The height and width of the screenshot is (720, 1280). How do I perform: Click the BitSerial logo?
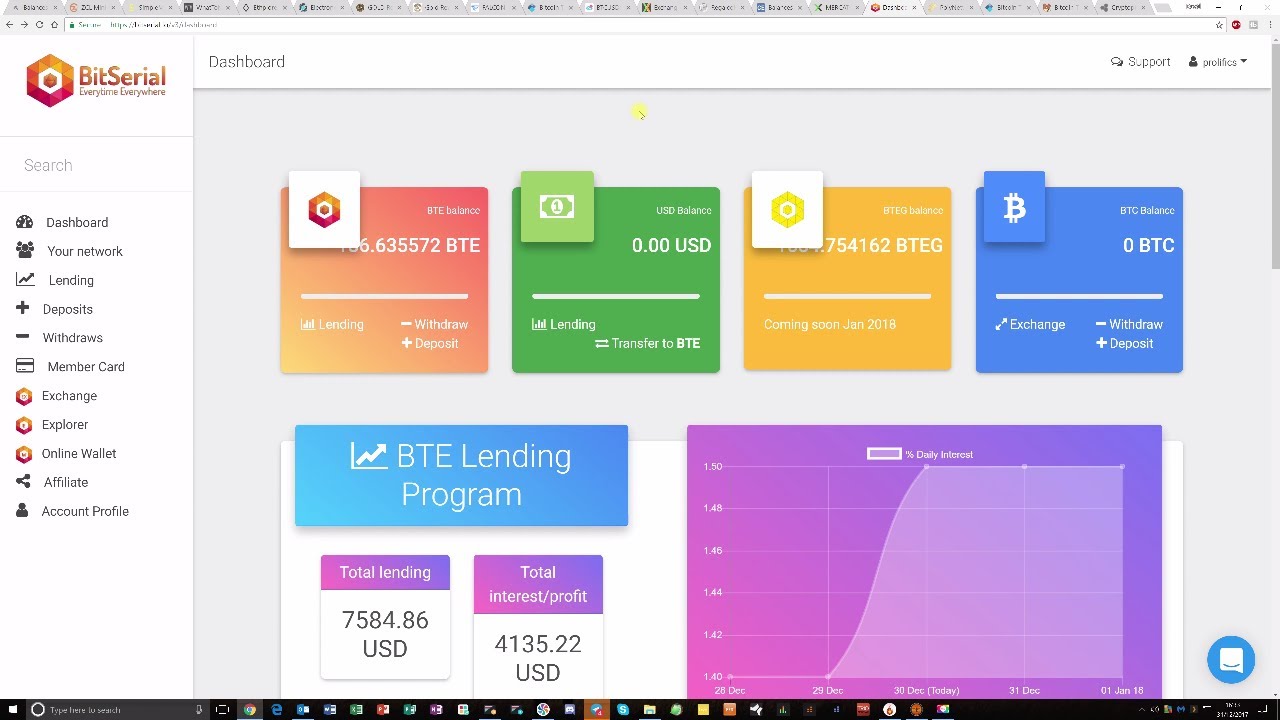(96, 80)
